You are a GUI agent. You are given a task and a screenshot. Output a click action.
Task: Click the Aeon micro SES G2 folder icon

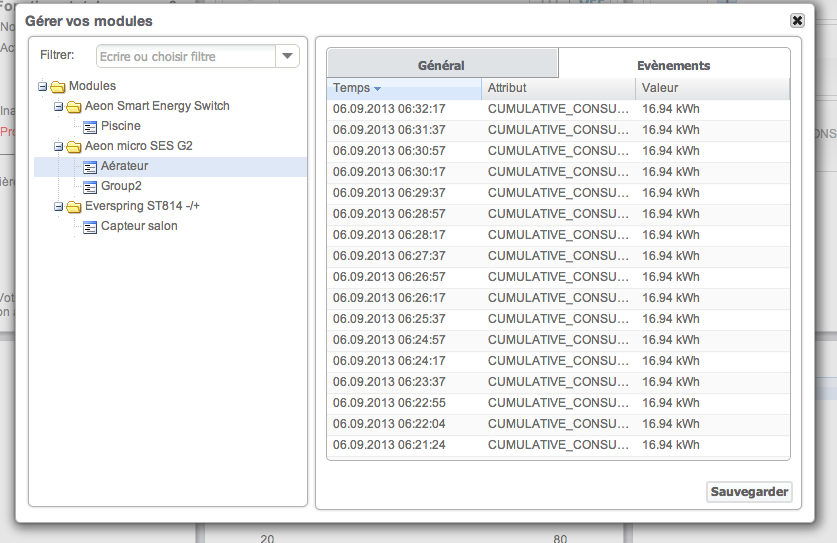(73, 146)
